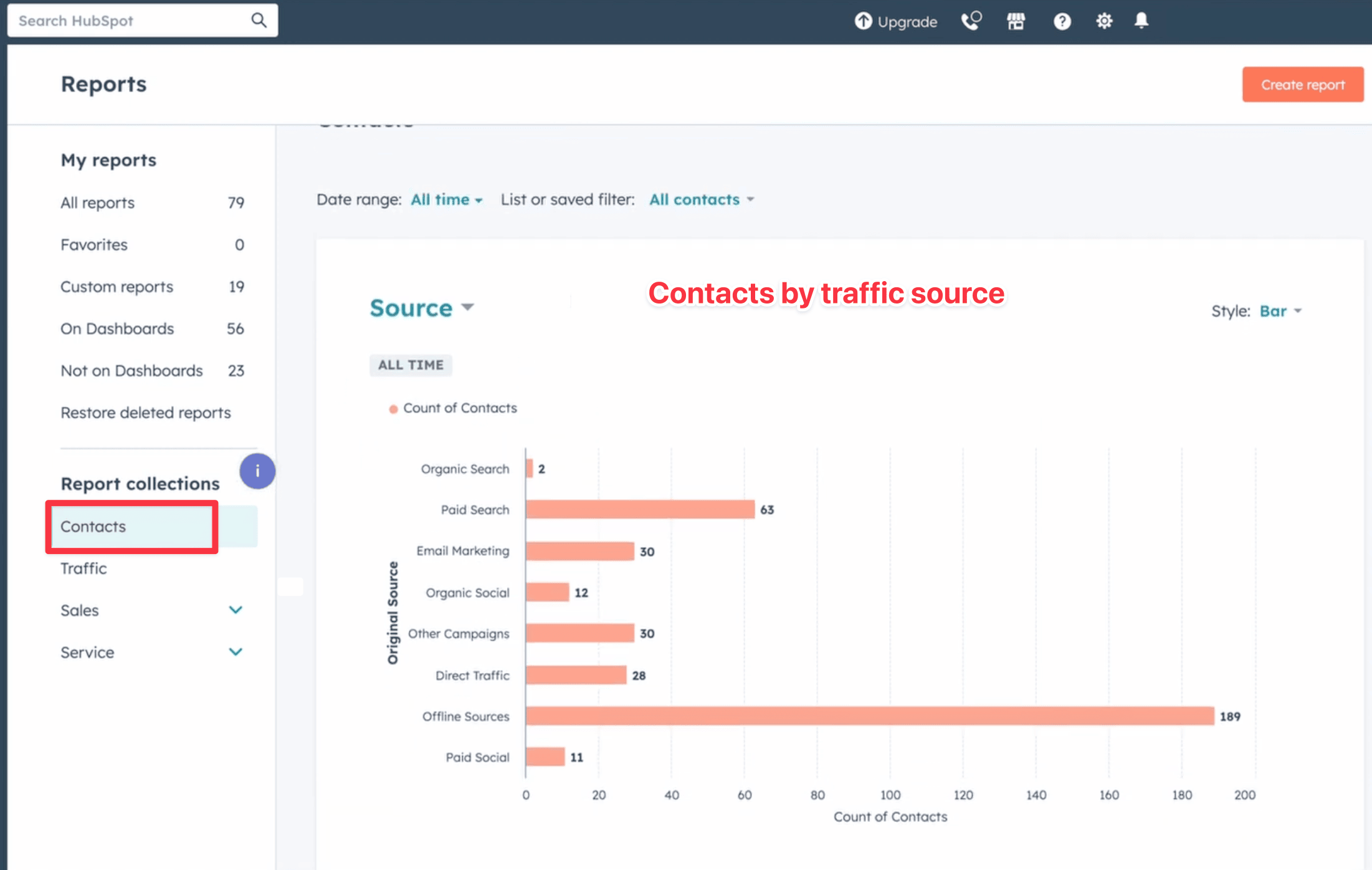The image size is (1372, 870).
Task: Click the Create report button
Action: (1302, 84)
